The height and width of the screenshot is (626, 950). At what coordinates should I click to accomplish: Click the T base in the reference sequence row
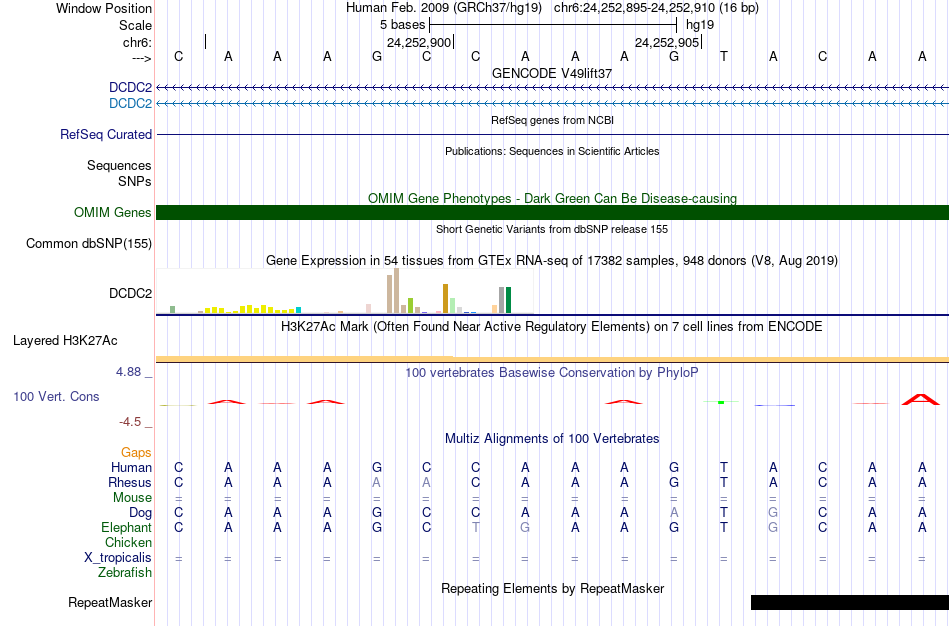(x=723, y=56)
